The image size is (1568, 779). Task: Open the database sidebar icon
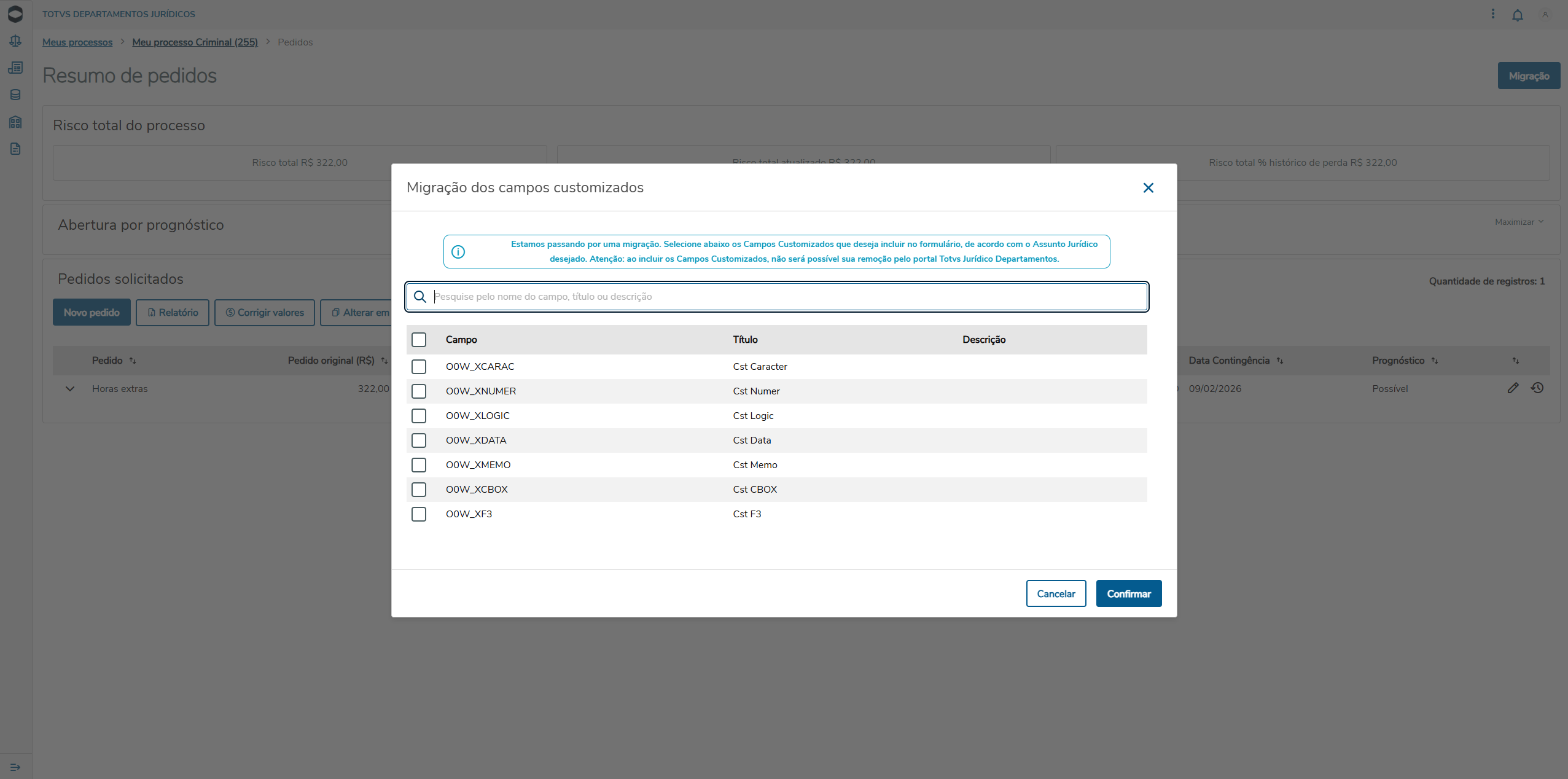tap(15, 95)
